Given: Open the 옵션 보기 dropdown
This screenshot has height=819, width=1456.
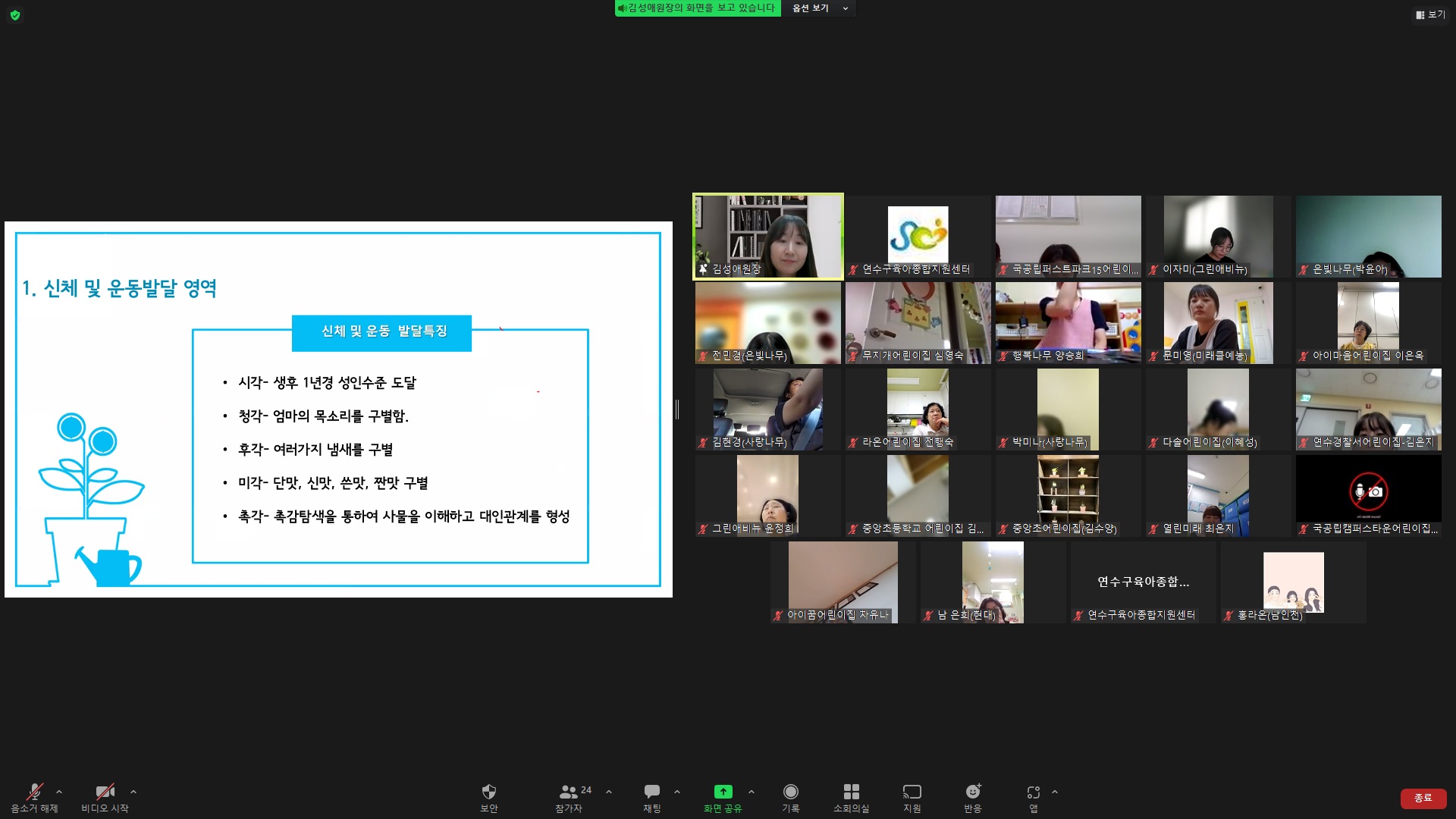Looking at the screenshot, I should tap(820, 8).
